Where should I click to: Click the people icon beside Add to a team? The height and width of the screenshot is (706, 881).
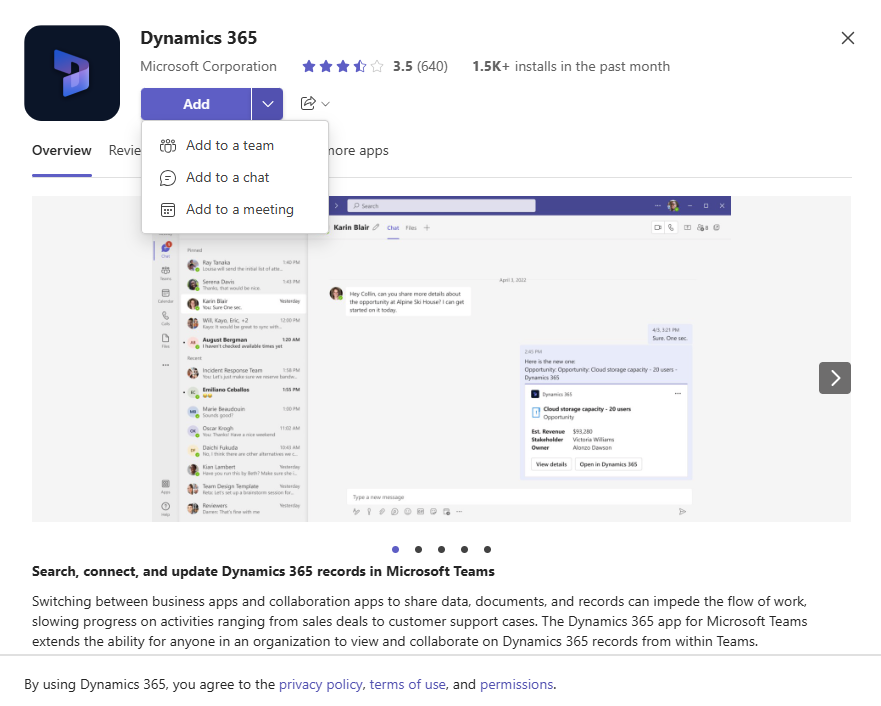point(166,145)
